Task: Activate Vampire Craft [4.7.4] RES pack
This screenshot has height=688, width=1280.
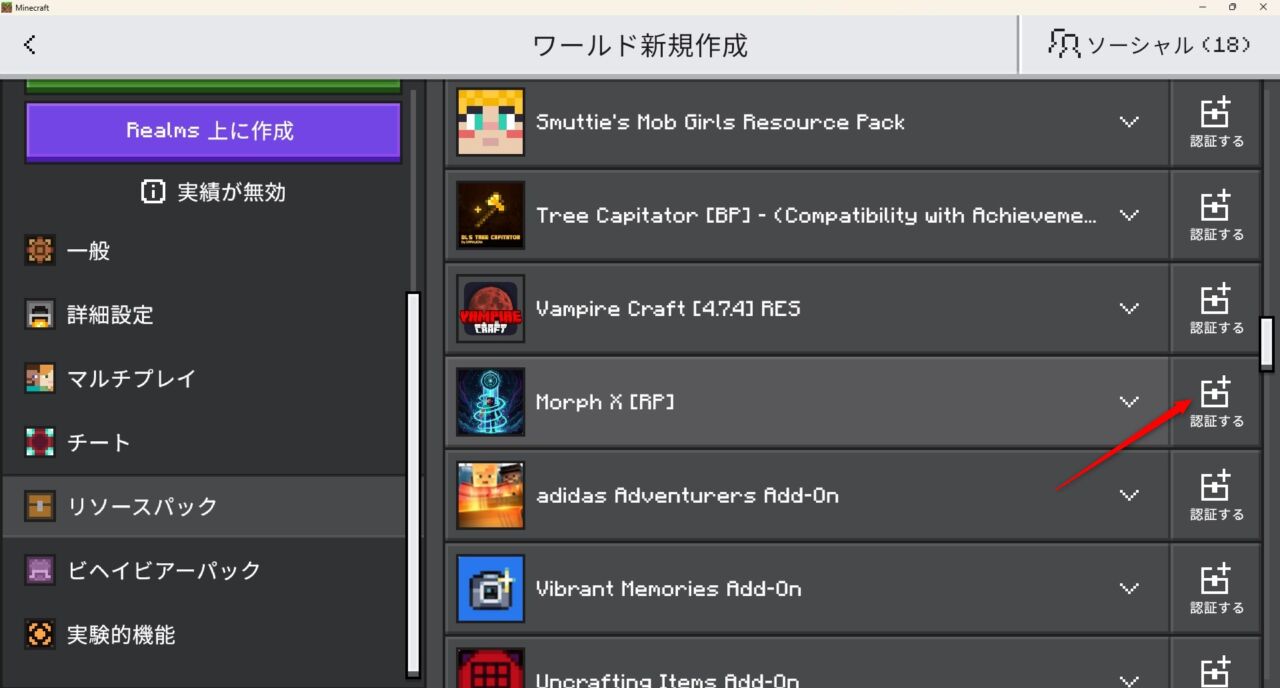Action: (x=1216, y=309)
